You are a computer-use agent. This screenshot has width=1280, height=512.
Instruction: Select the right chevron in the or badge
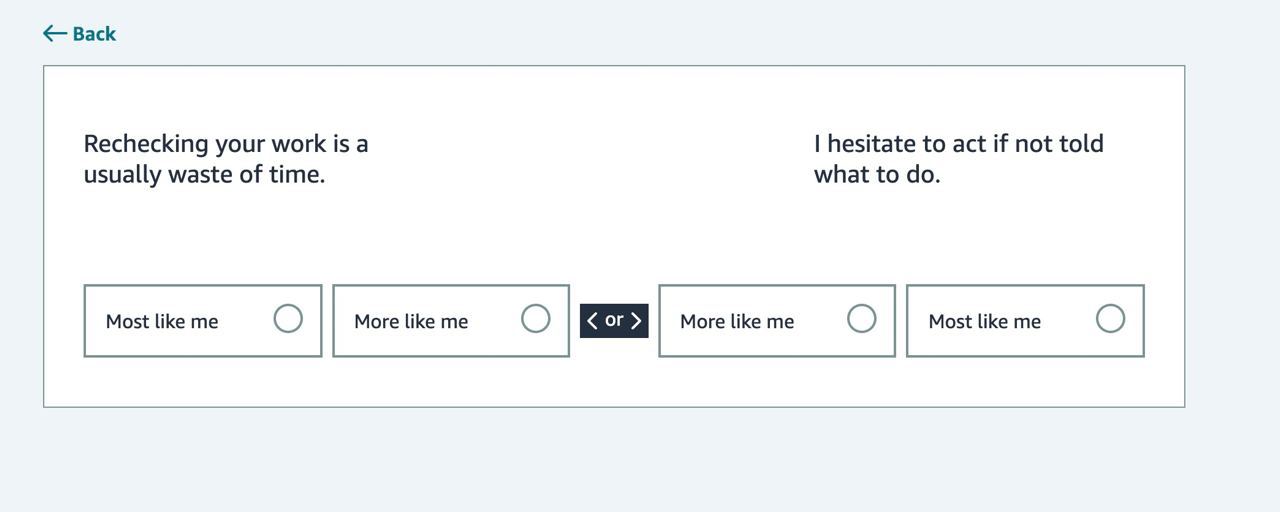coord(636,320)
